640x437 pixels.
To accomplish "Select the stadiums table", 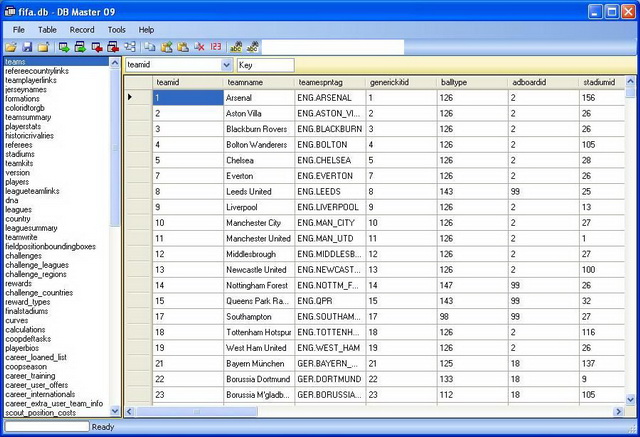I will (20, 154).
